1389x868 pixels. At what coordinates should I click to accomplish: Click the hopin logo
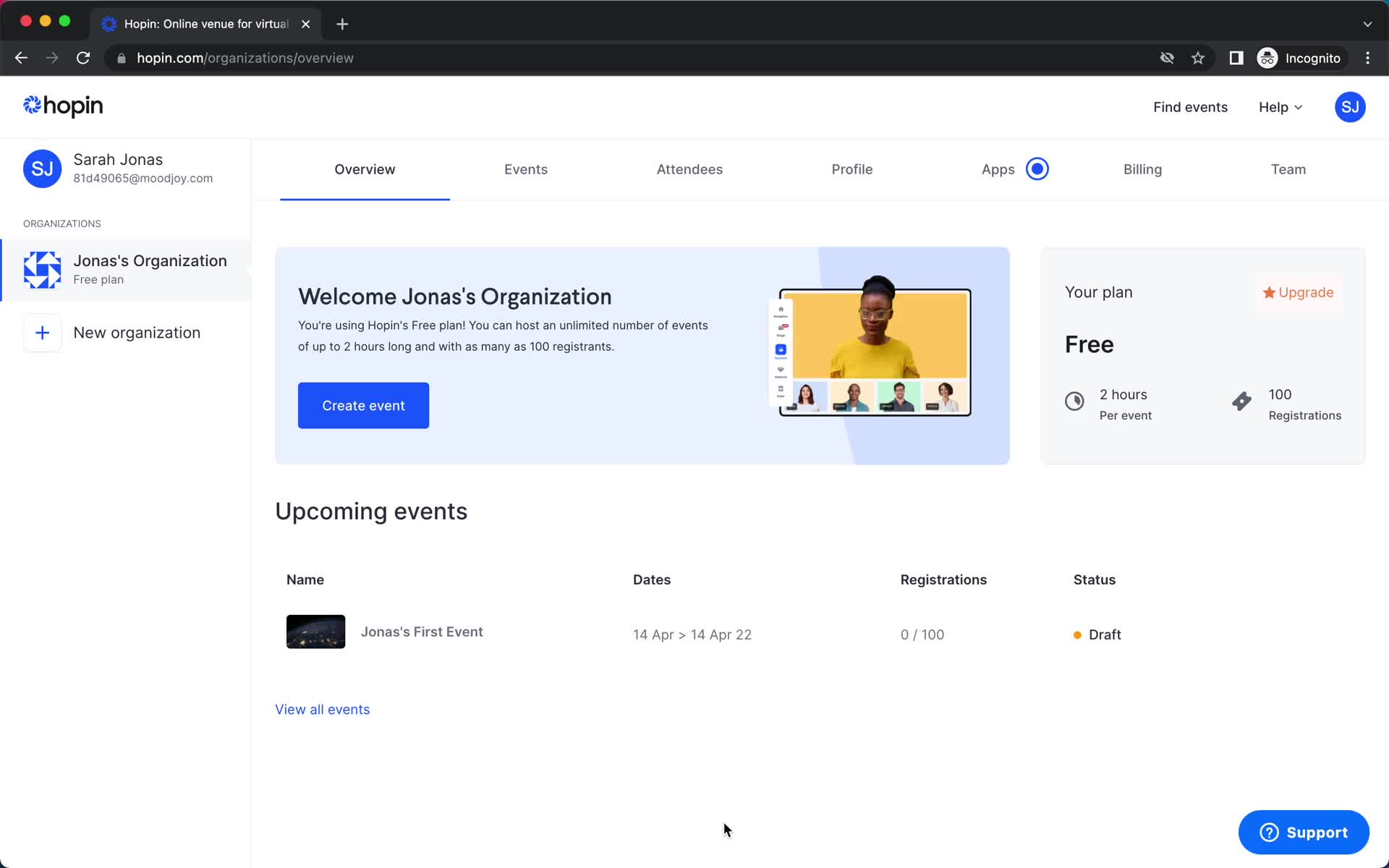(63, 106)
